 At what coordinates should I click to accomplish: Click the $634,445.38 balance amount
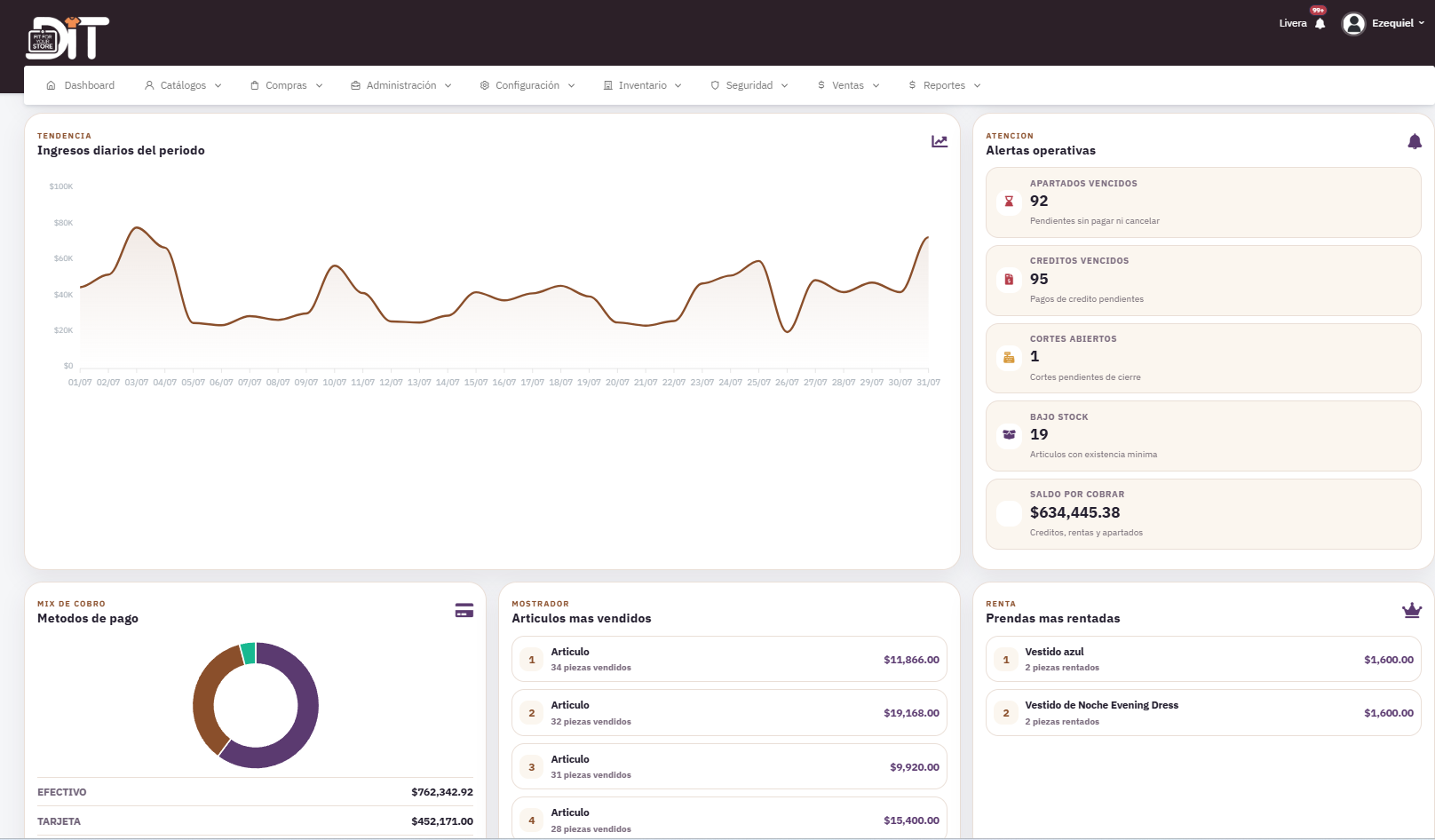click(1074, 512)
